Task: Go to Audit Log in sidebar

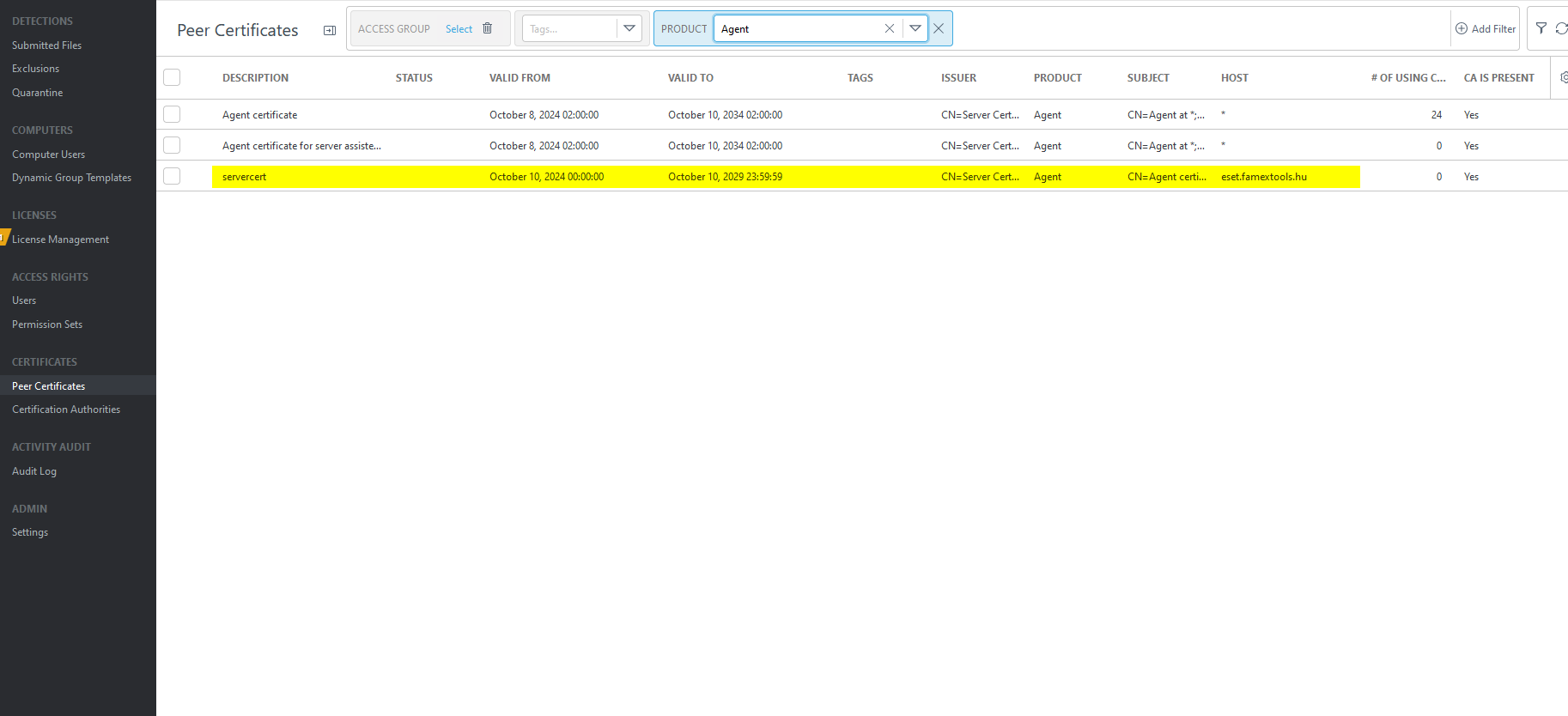Action: pyautogui.click(x=34, y=471)
